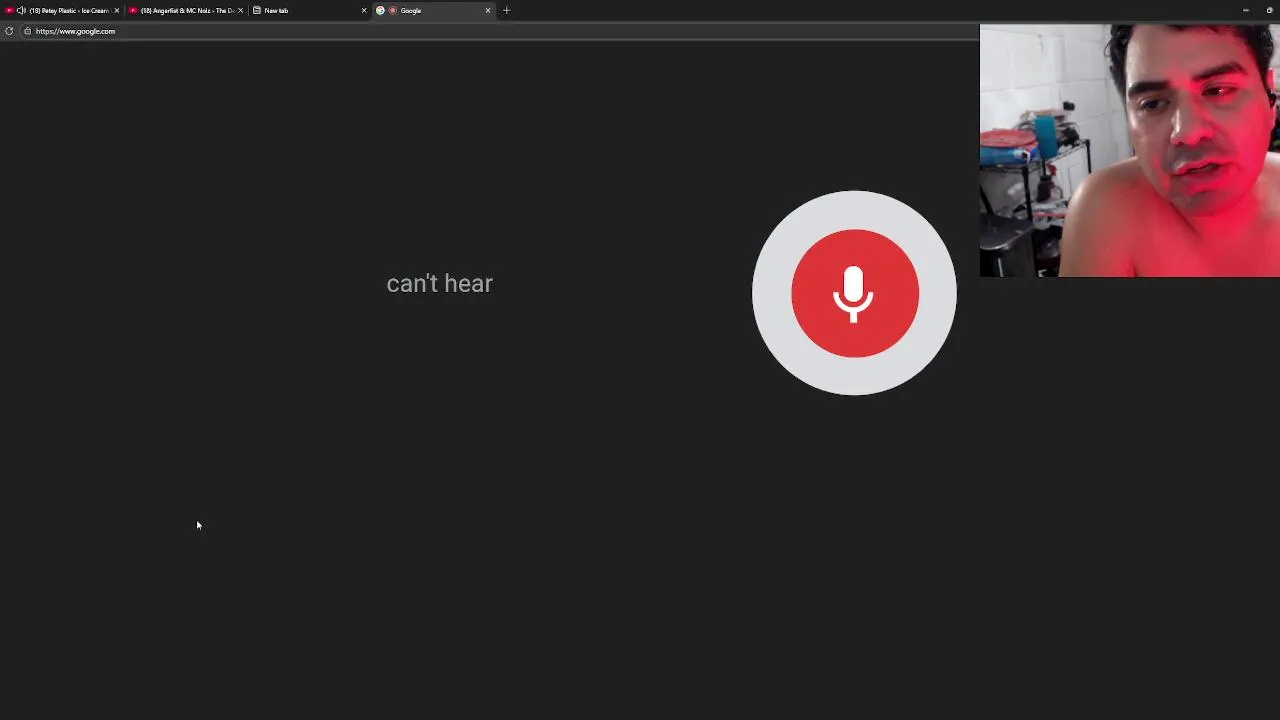Viewport: 1280px width, 720px height.
Task: Minimize the browser window
Action: click(1245, 10)
